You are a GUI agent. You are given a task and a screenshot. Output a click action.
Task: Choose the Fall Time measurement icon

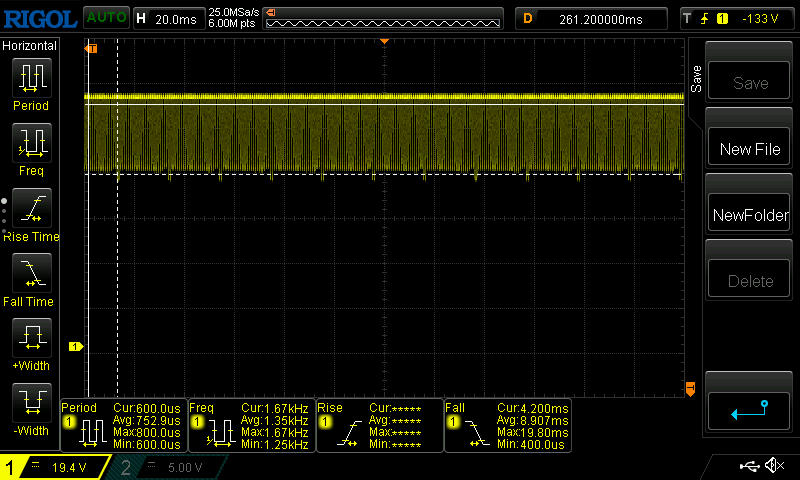coord(30,273)
